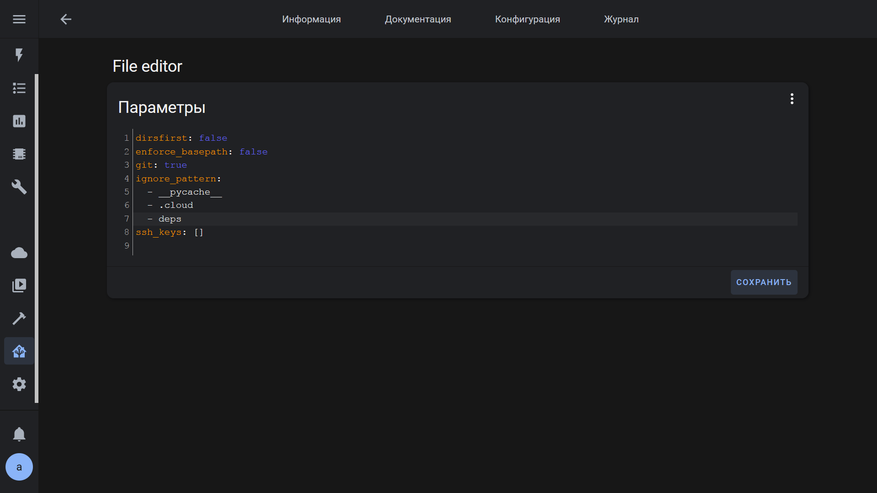Click the 'ssh_keys' key on line 8
Viewport: 877px width, 493px height.
[x=158, y=232]
